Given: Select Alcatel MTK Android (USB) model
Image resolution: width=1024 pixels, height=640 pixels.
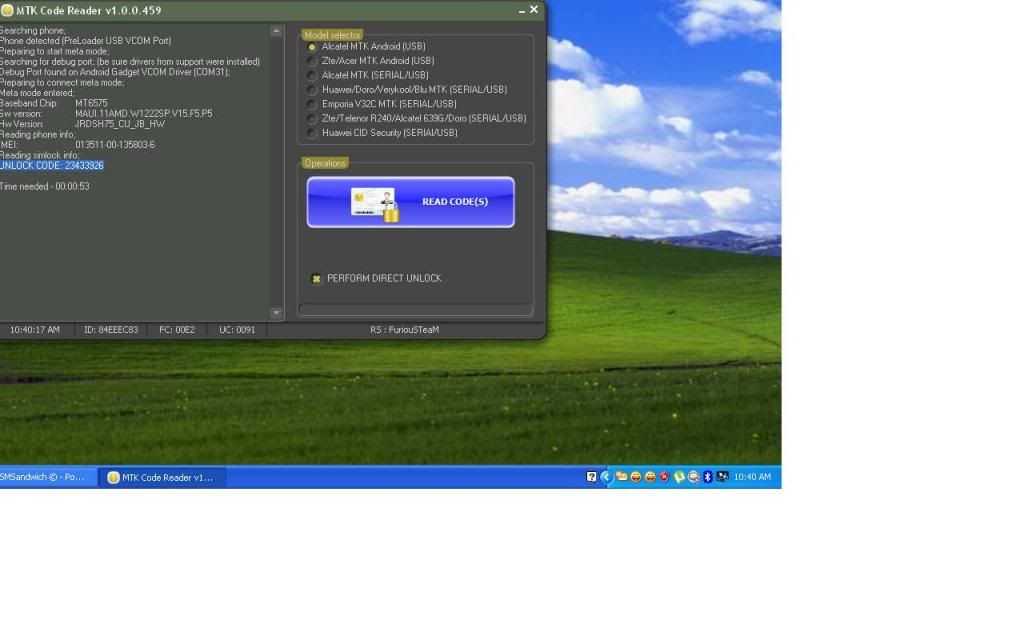Looking at the screenshot, I should coord(313,47).
